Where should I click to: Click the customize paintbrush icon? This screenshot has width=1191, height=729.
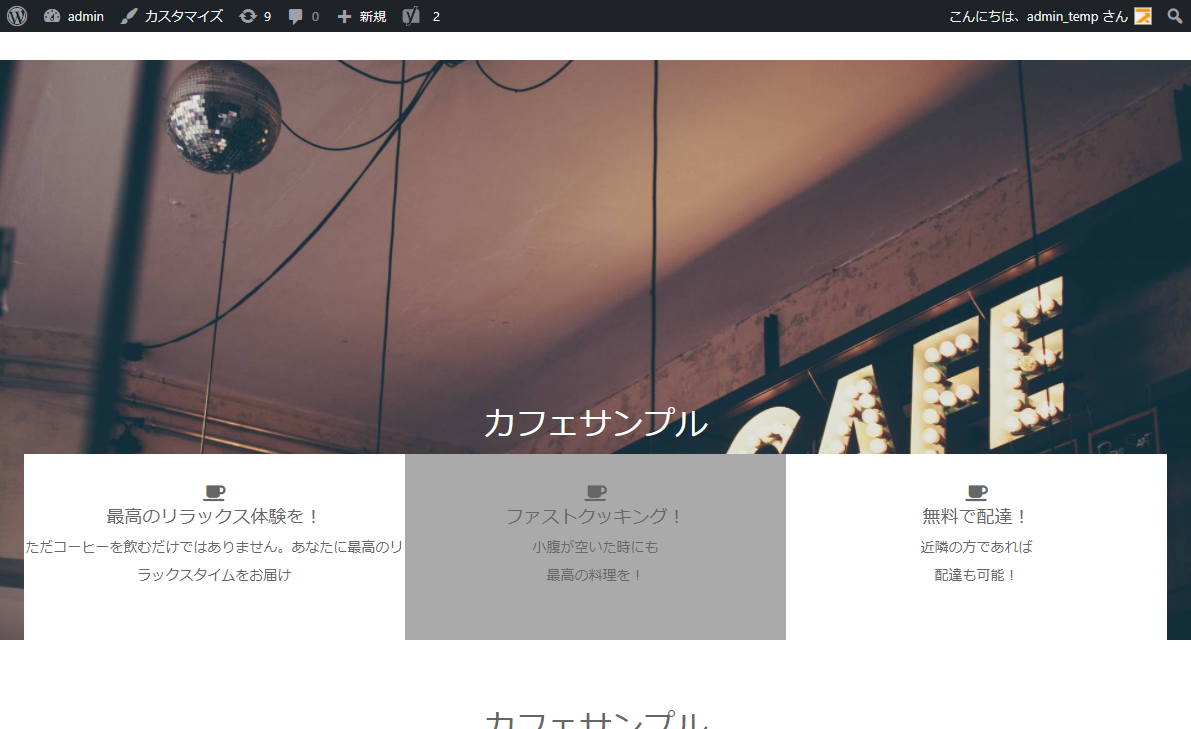[129, 16]
